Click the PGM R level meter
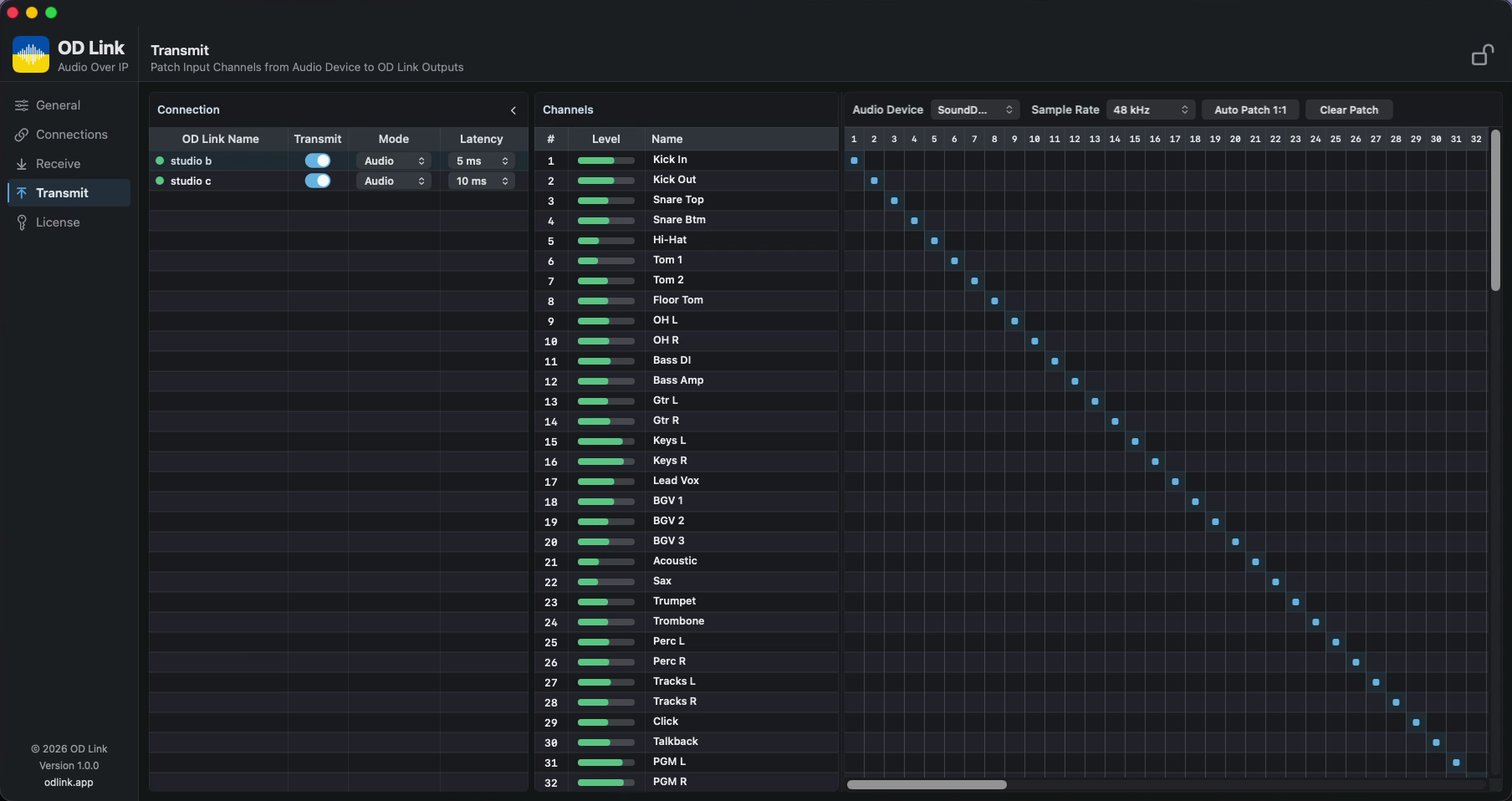This screenshot has width=1512, height=801. (x=605, y=783)
